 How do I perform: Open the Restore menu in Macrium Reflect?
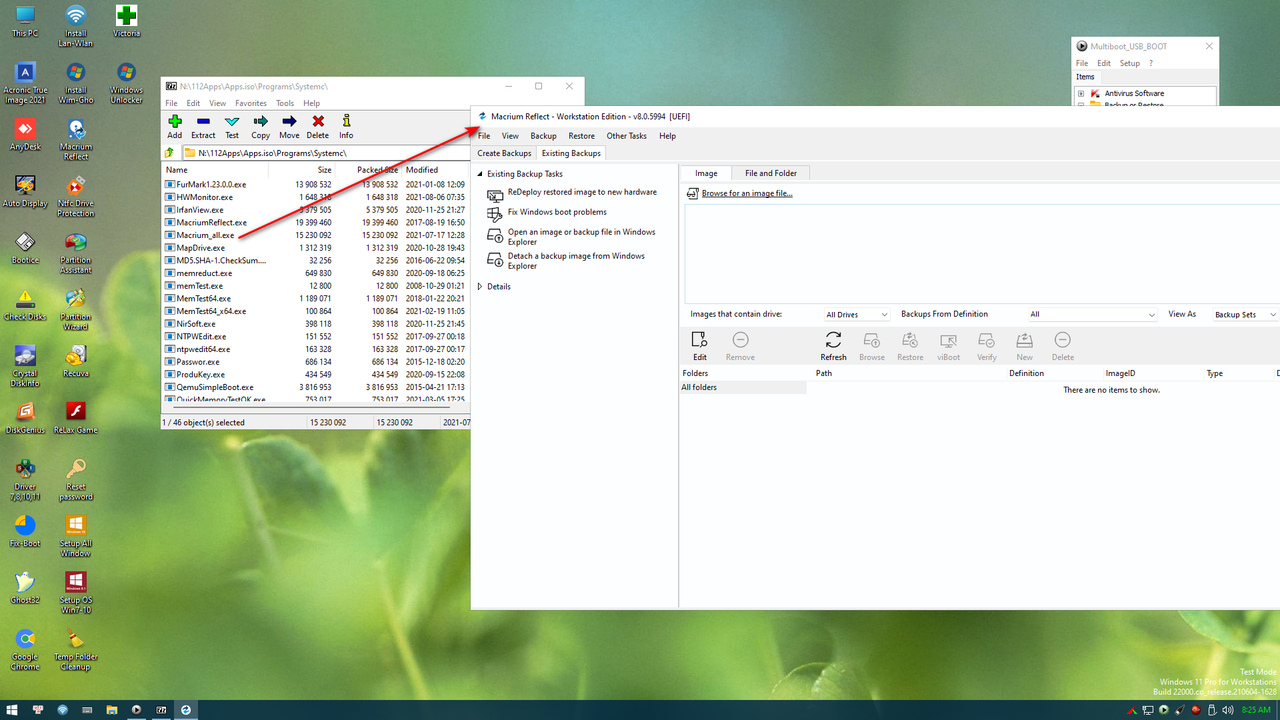pos(581,136)
